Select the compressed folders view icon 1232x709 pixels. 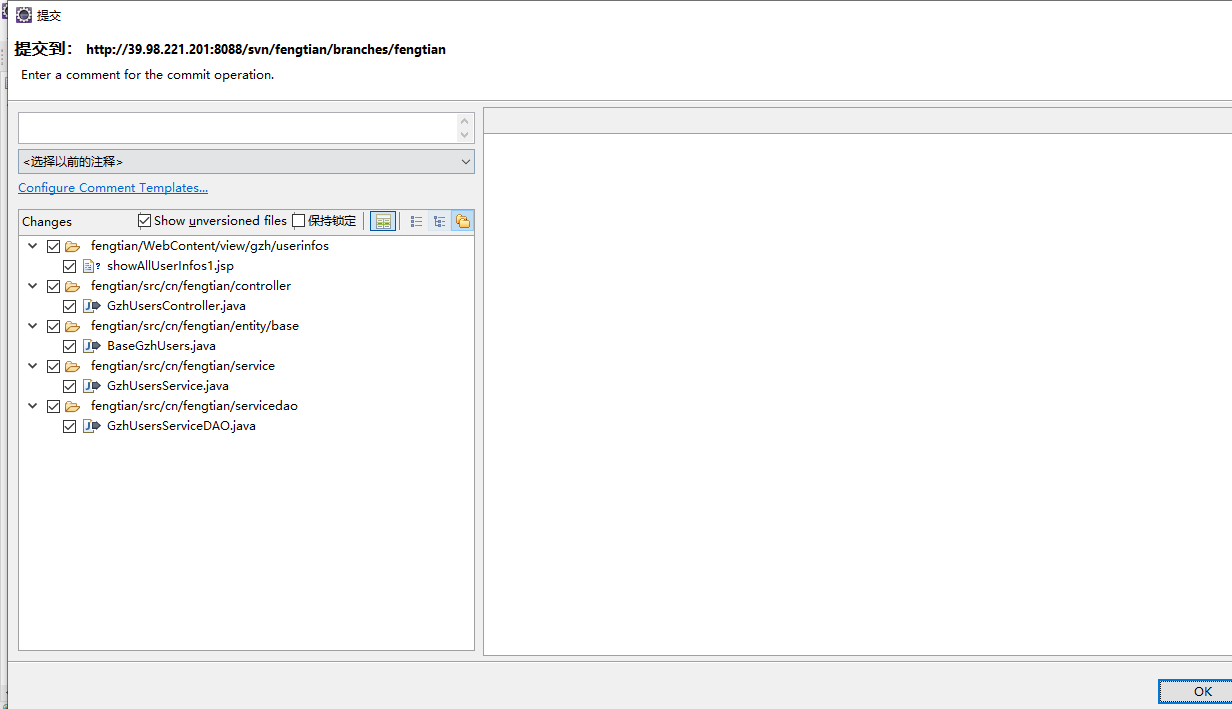click(x=462, y=221)
